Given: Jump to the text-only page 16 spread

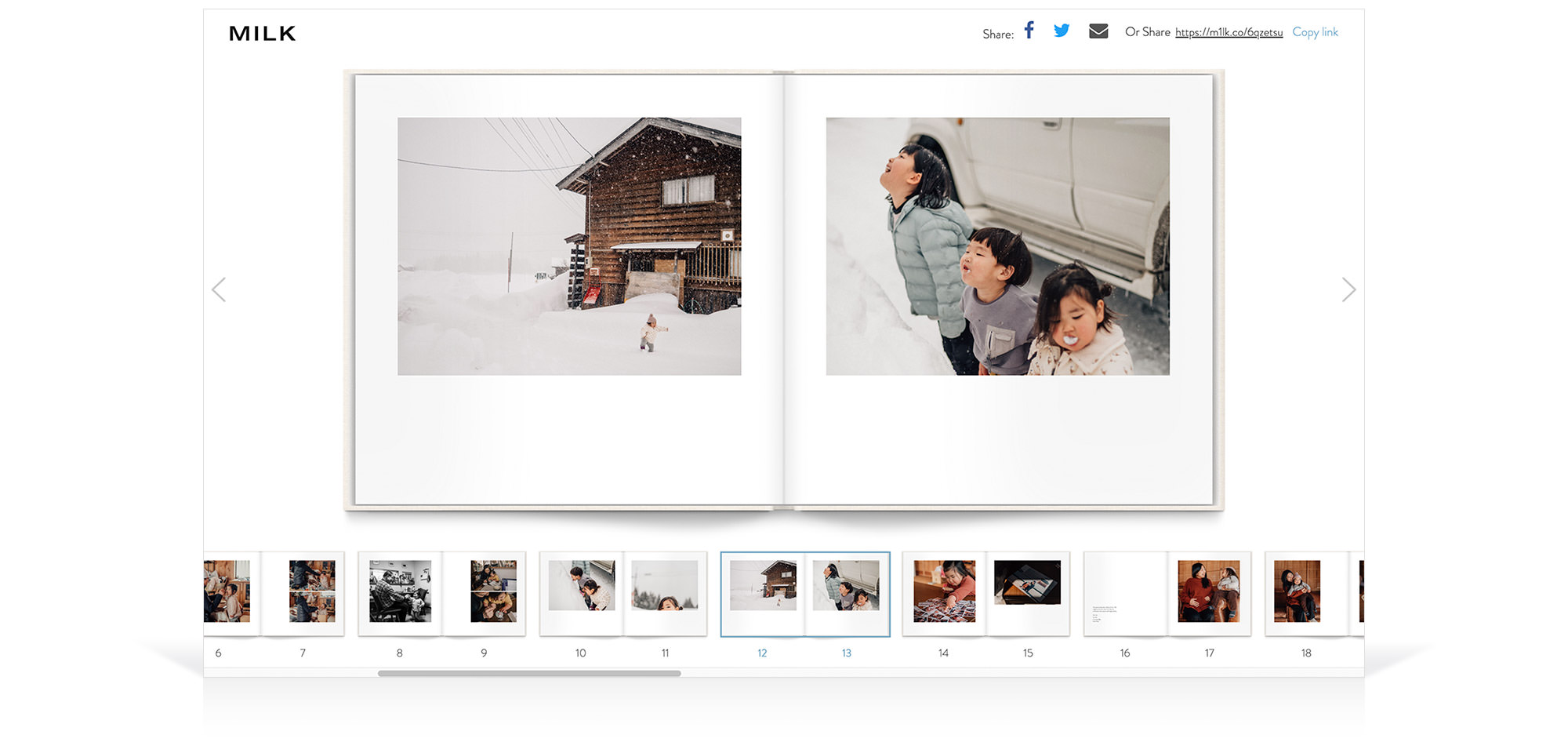Looking at the screenshot, I should pyautogui.click(x=1125, y=594).
